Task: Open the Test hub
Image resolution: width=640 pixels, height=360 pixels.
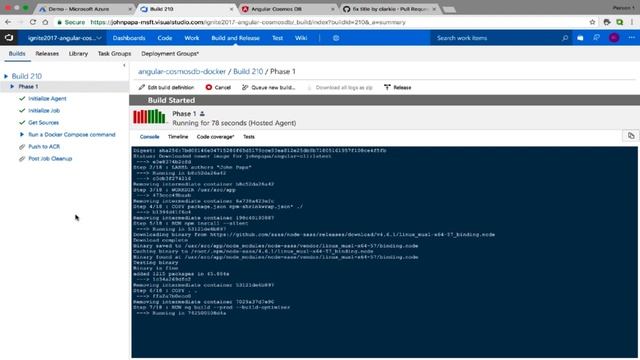Action: [278, 38]
